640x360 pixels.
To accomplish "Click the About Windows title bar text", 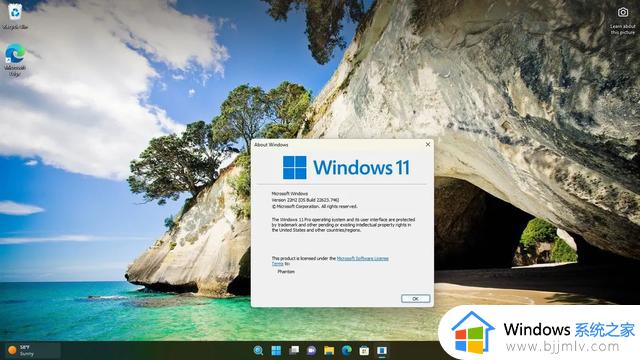I will [x=271, y=144].
